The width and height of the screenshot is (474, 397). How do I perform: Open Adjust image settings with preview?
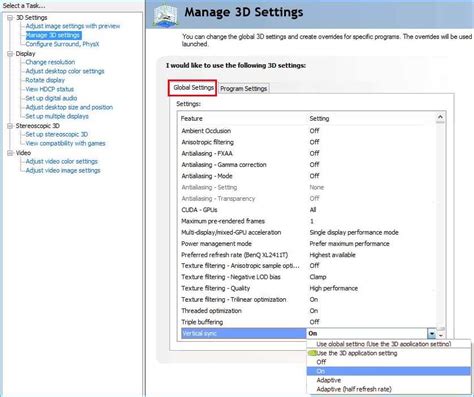point(73,26)
